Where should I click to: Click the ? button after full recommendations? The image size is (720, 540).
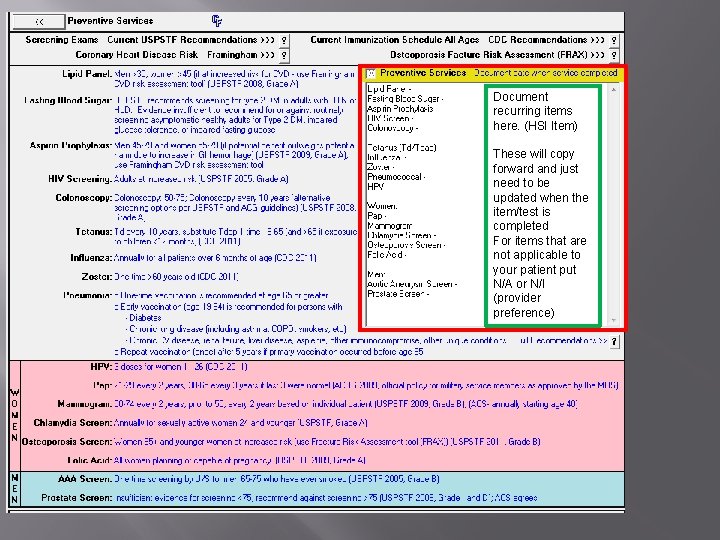pos(614,342)
